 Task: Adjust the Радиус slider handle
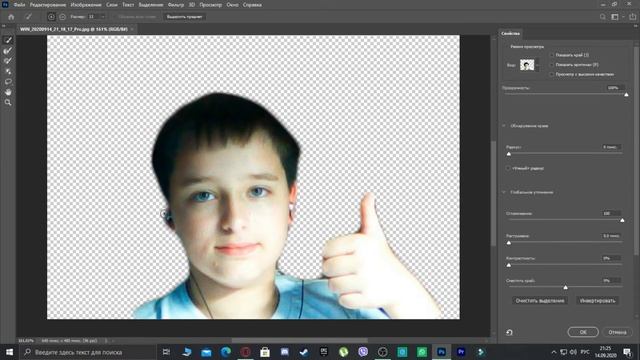tap(509, 154)
